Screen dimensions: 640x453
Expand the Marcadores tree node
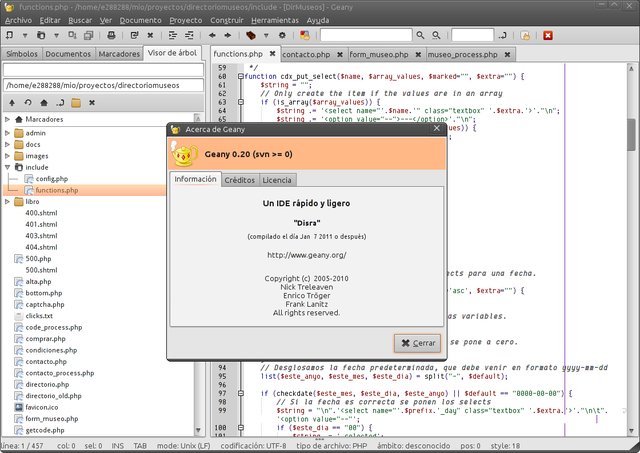pyautogui.click(x=7, y=119)
